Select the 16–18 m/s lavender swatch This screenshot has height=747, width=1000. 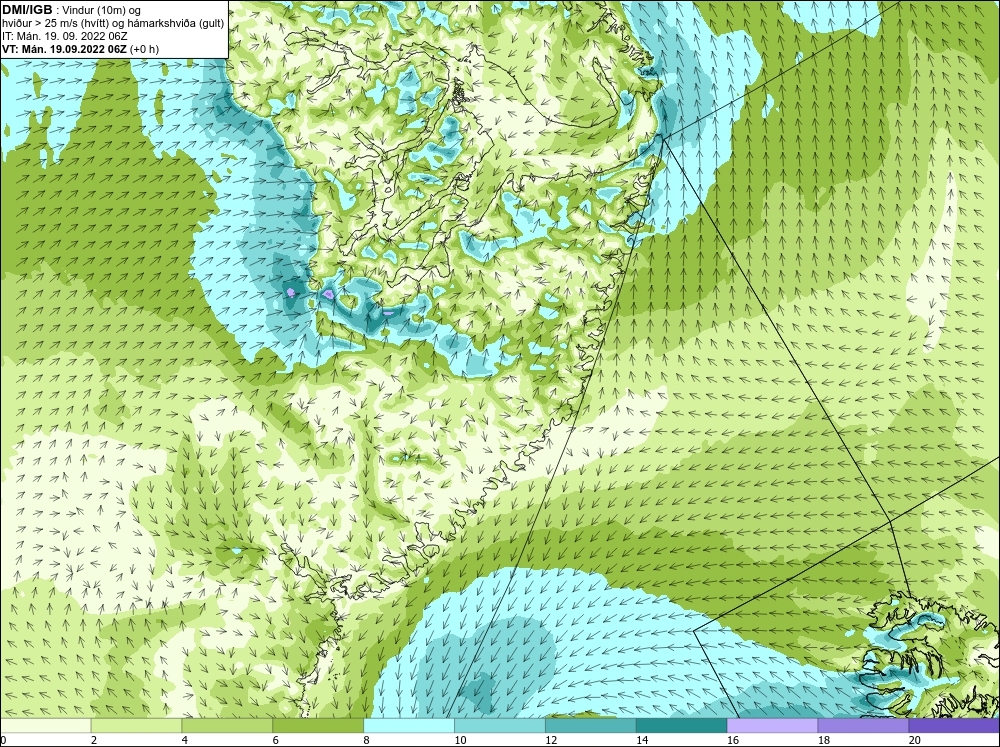(x=772, y=725)
